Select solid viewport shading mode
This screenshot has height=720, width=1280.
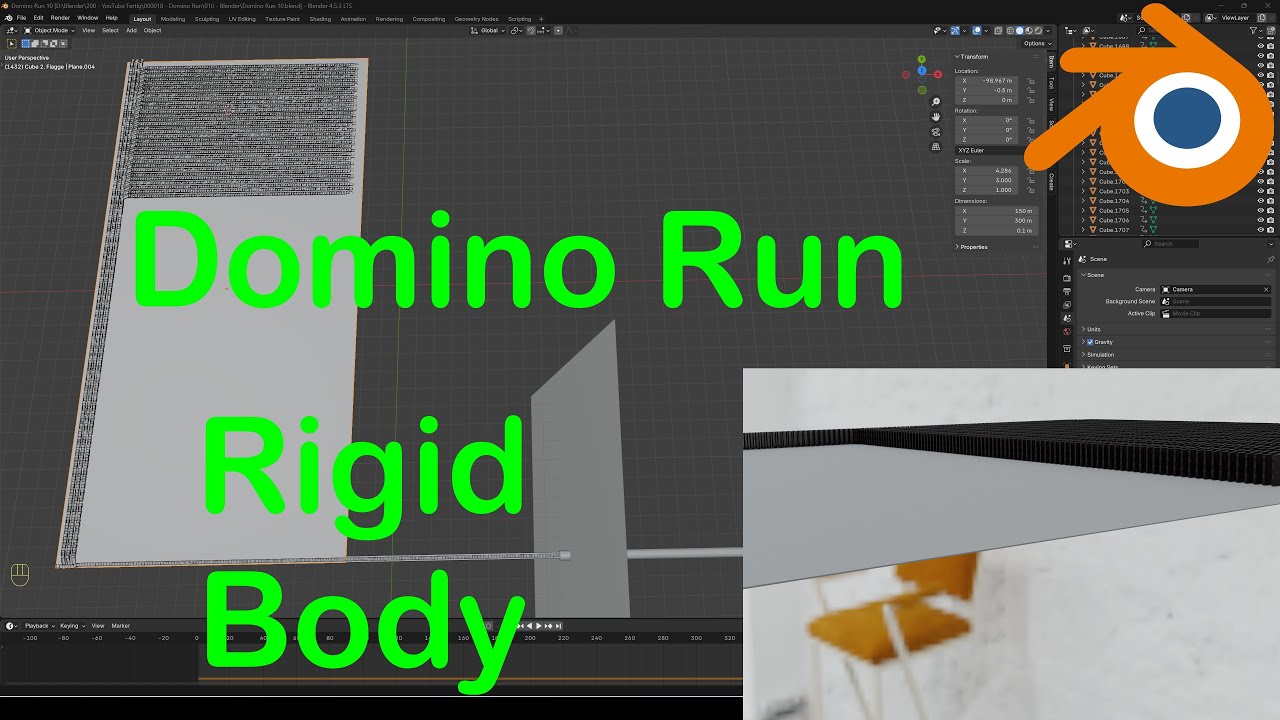click(1020, 31)
